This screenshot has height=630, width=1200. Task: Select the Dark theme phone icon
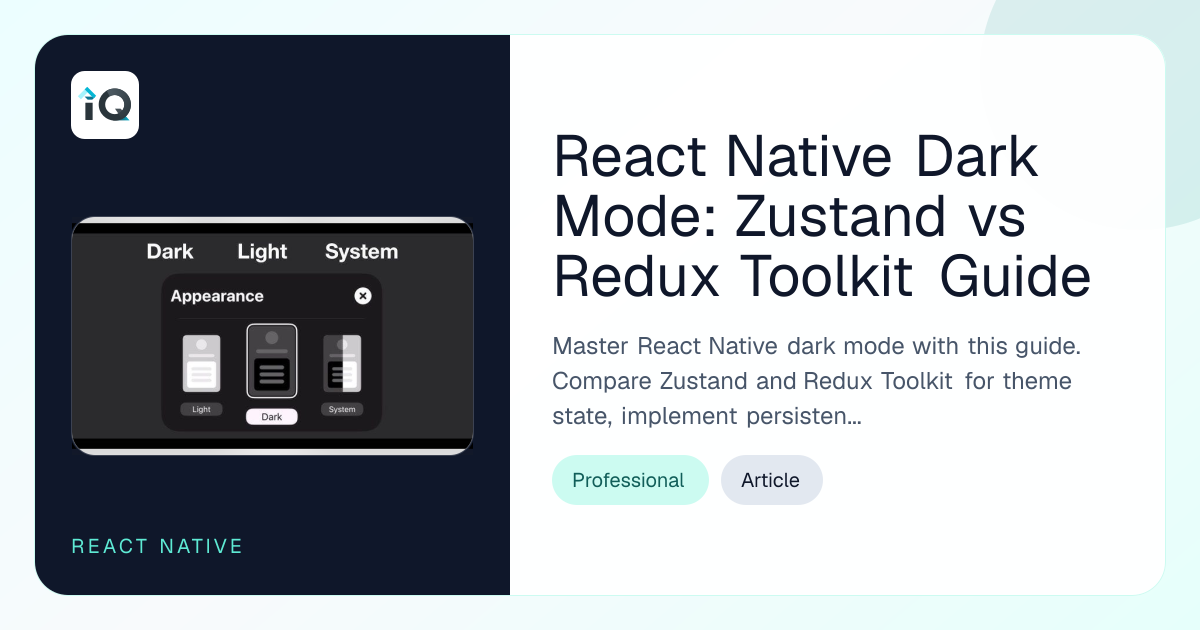click(x=272, y=361)
